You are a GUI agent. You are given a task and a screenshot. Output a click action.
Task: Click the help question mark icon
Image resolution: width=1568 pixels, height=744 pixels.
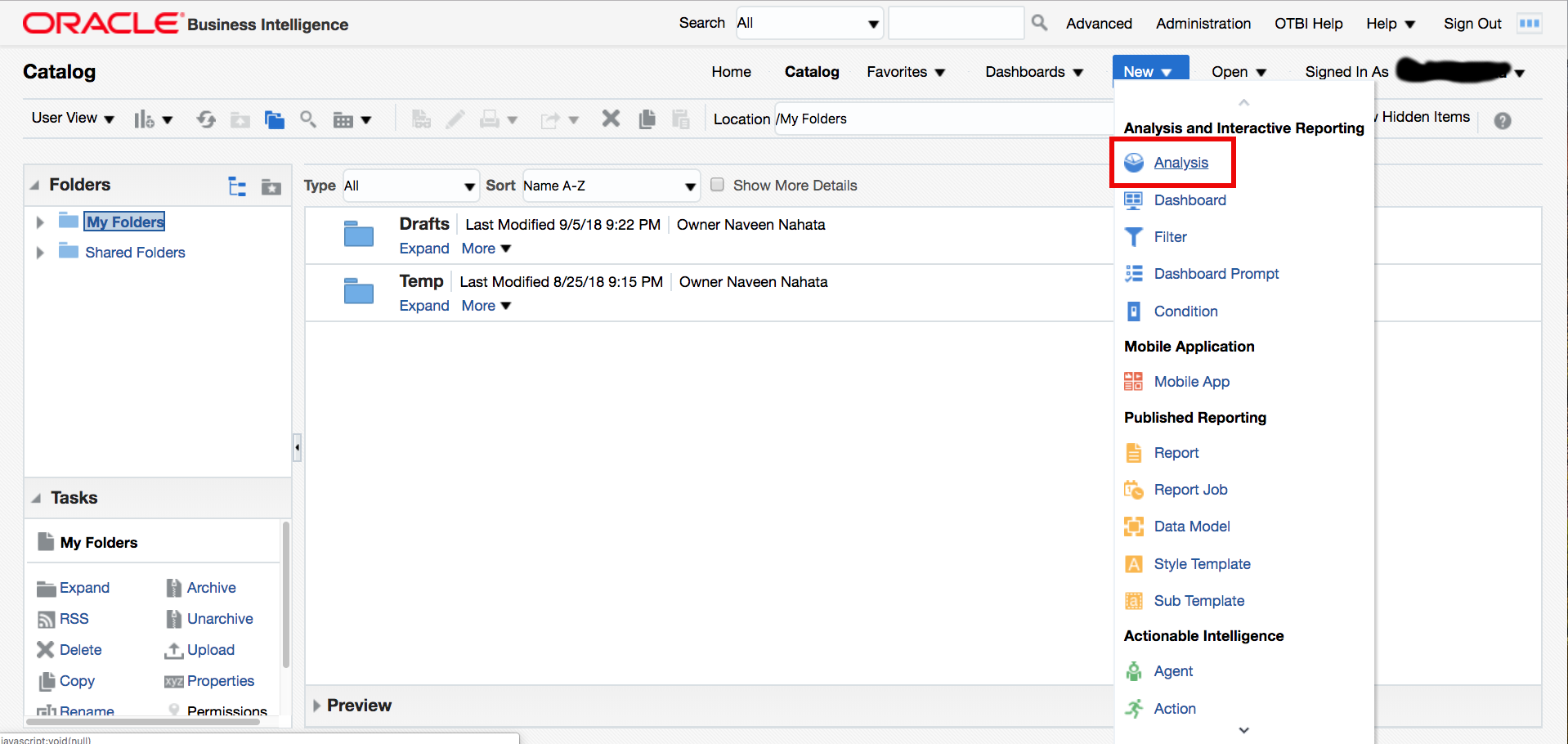click(x=1502, y=121)
